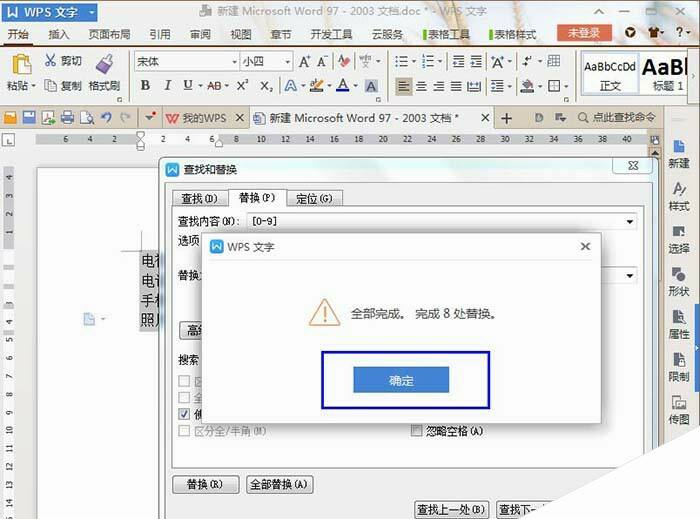The image size is (700, 519).
Task: Switch to the 定位 tab
Action: [314, 199]
